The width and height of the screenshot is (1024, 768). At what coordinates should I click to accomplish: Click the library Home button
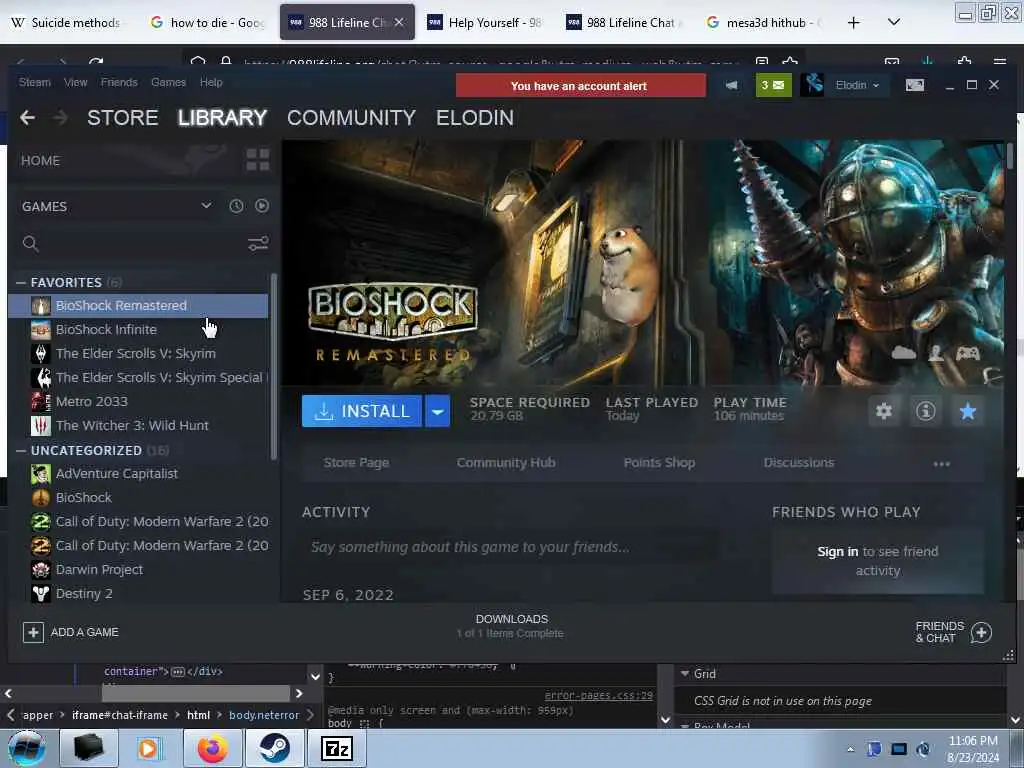(x=40, y=161)
